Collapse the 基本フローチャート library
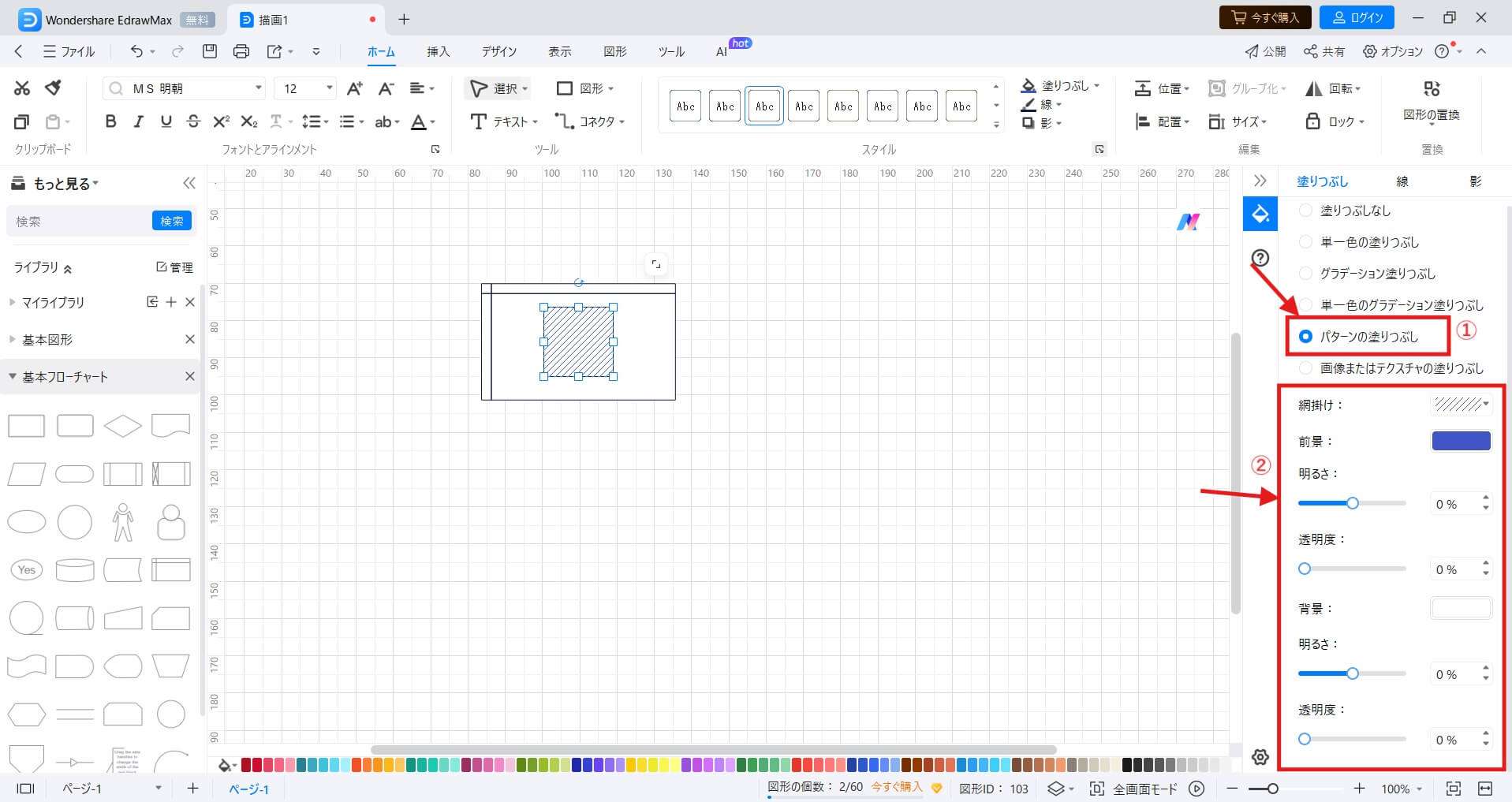 point(12,376)
